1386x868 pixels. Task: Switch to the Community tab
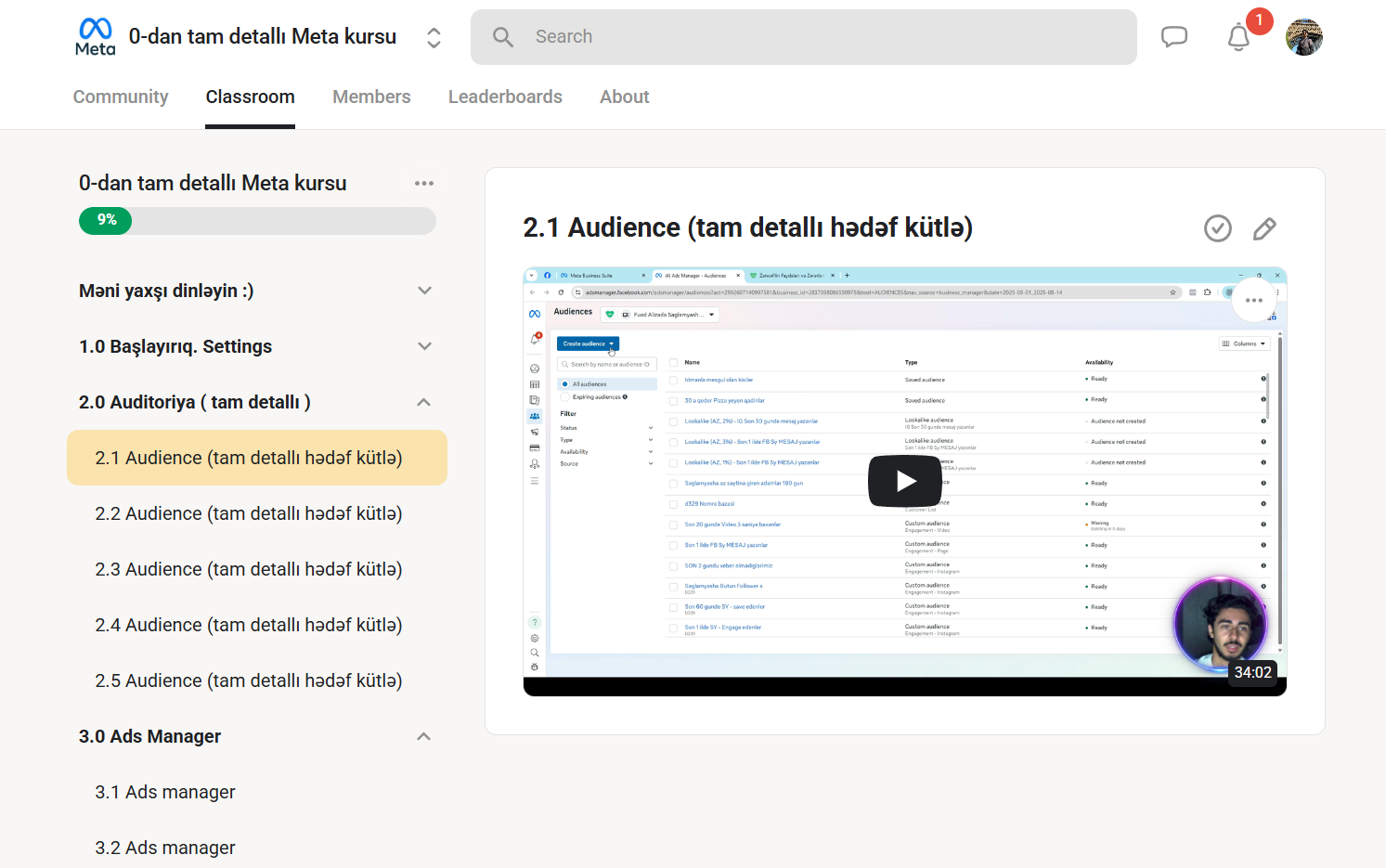point(121,97)
